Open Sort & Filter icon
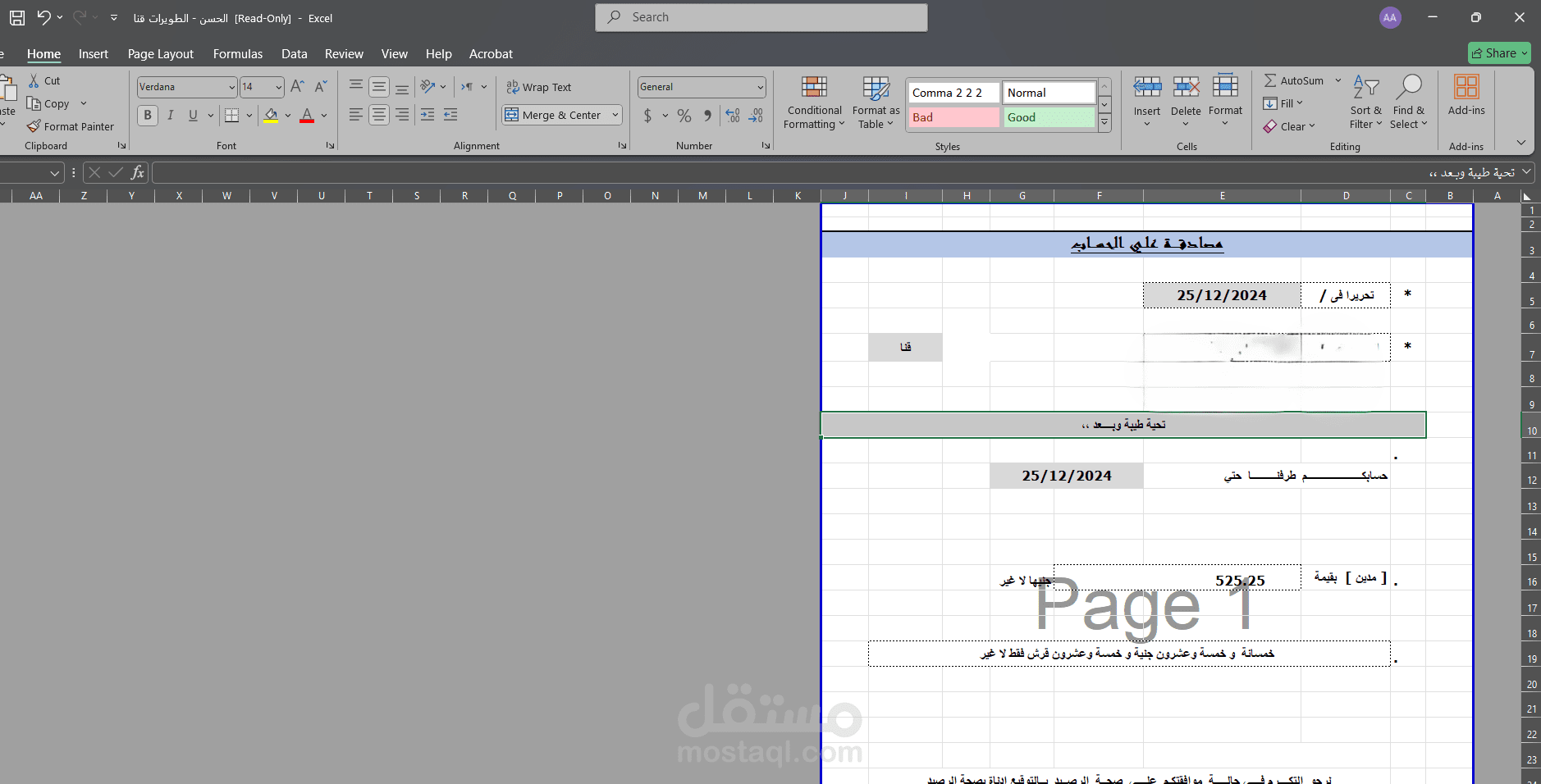 click(x=1366, y=86)
